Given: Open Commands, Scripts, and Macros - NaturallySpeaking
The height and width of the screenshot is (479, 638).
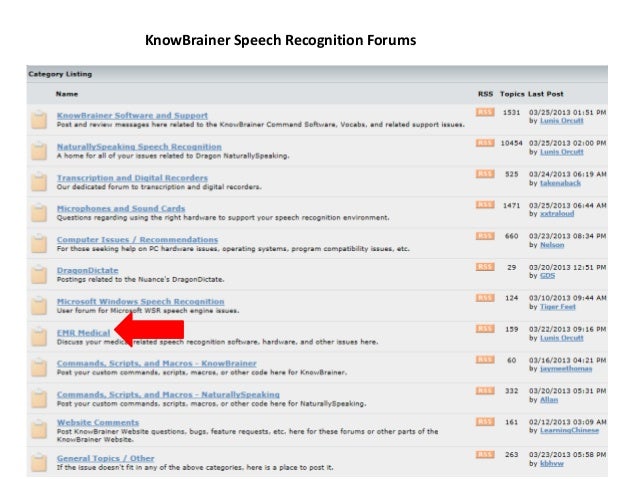Looking at the screenshot, I should point(168,395).
